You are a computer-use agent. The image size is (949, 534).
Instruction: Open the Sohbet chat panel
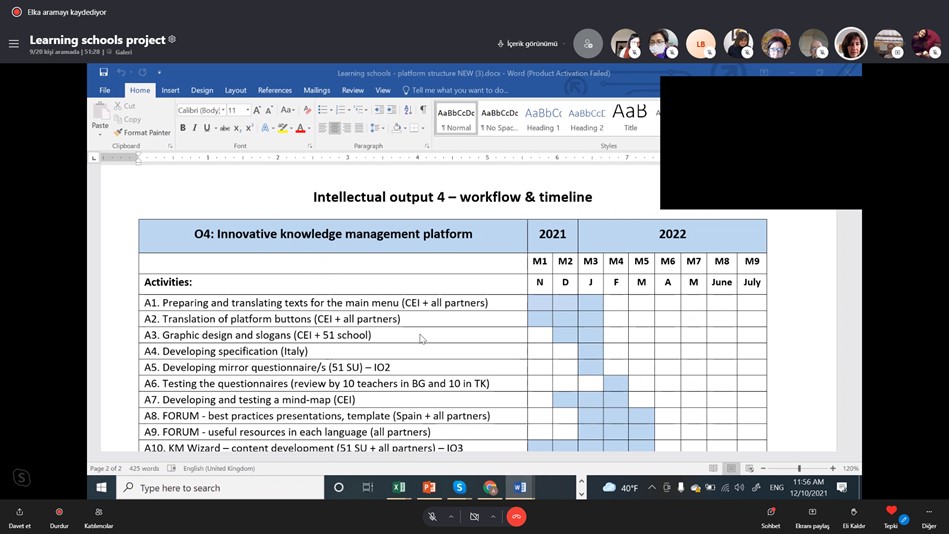click(770, 516)
